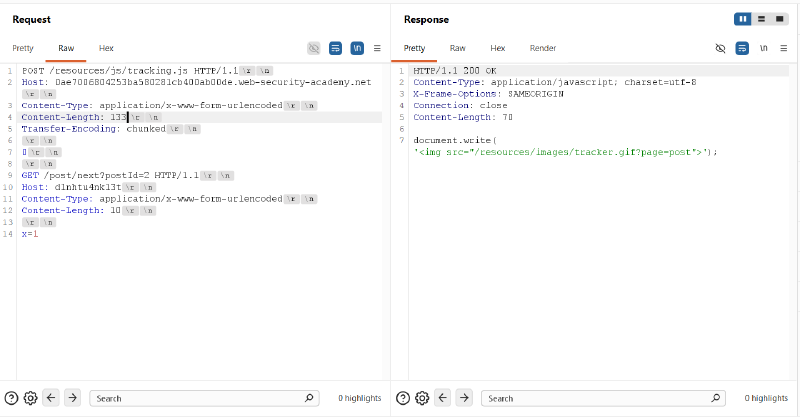Toggle word wrap icon in Request panel

[335, 48]
